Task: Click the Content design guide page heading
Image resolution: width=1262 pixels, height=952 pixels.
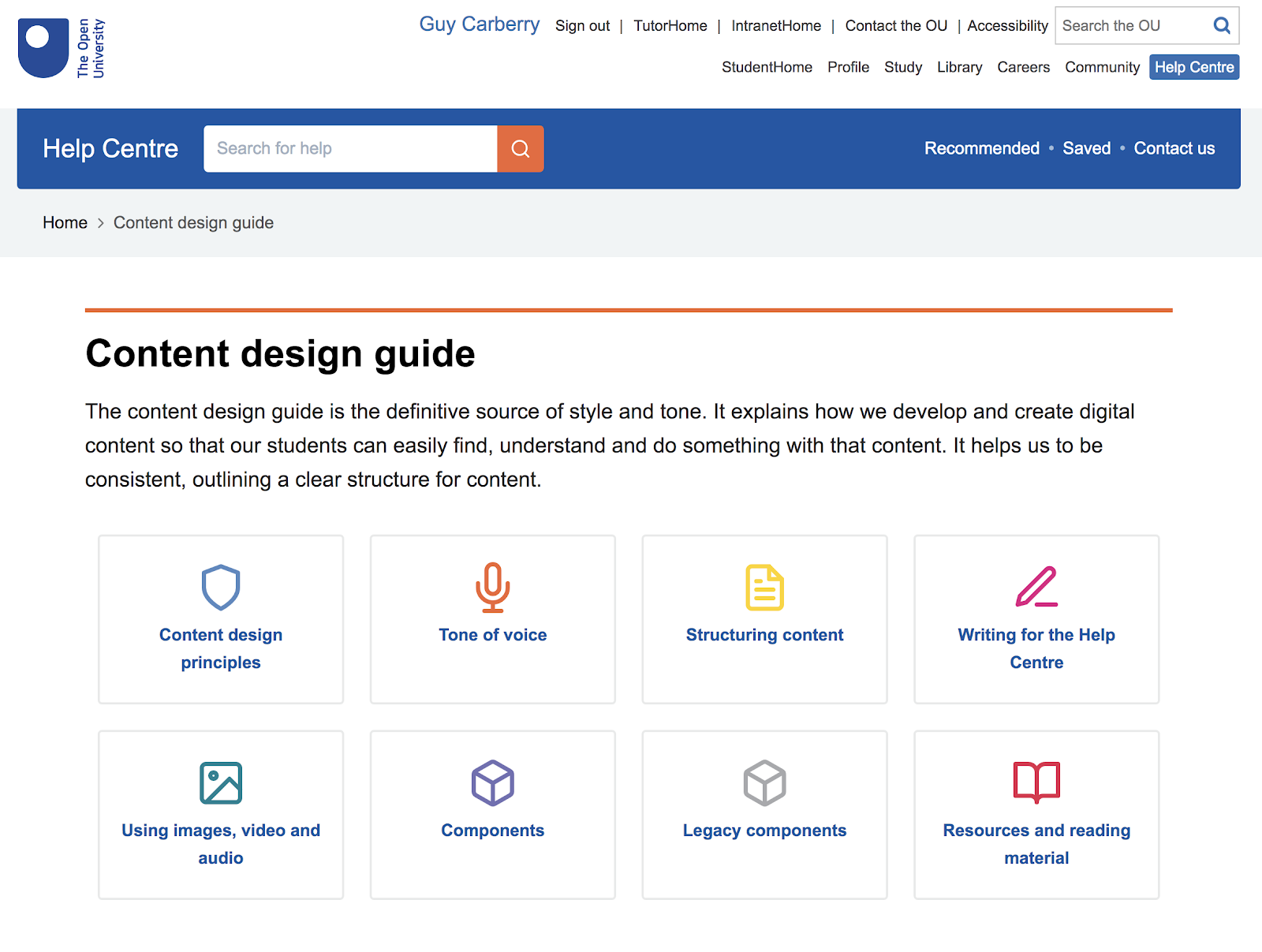Action: 280,353
